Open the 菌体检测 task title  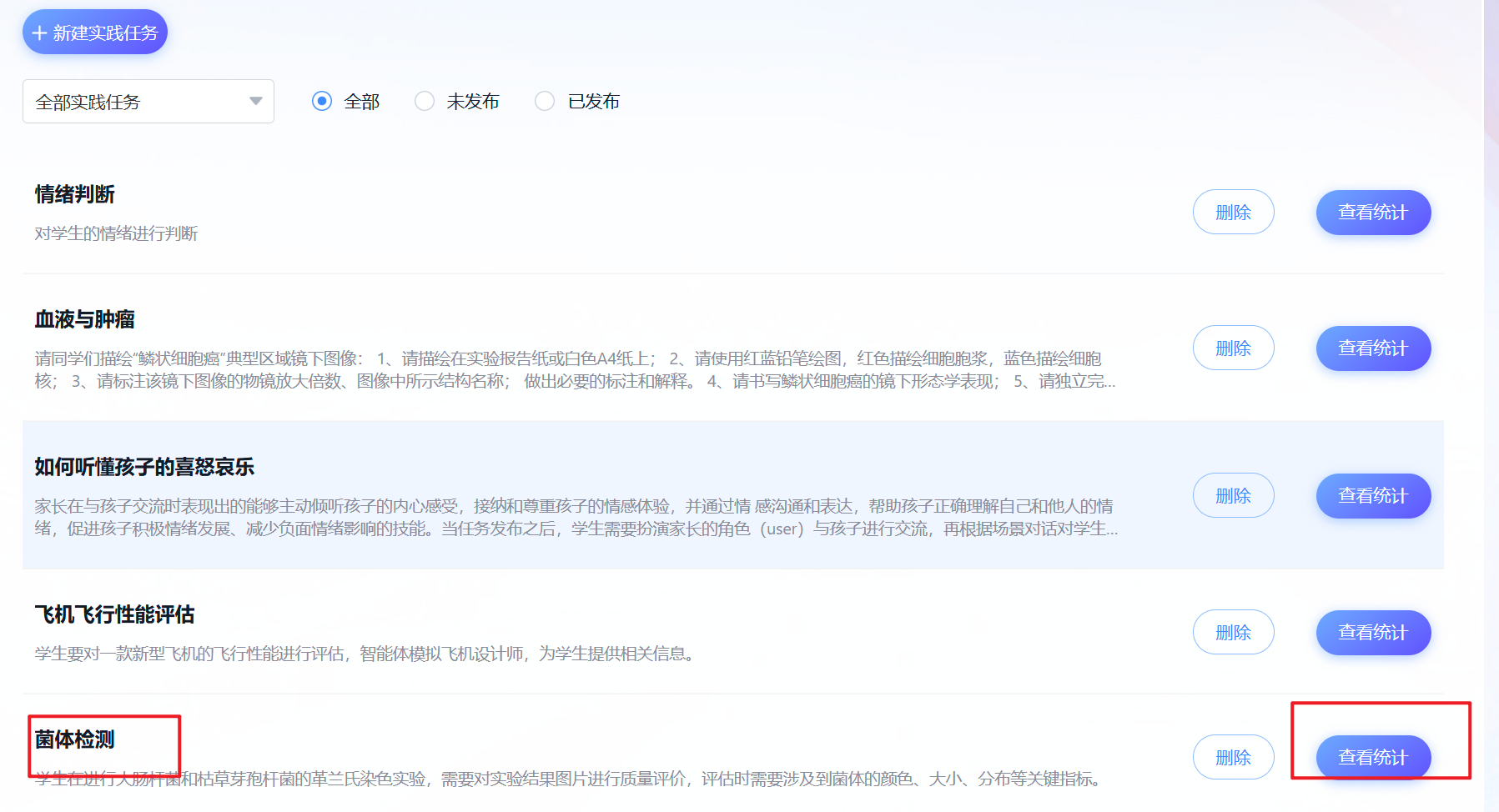(75, 739)
